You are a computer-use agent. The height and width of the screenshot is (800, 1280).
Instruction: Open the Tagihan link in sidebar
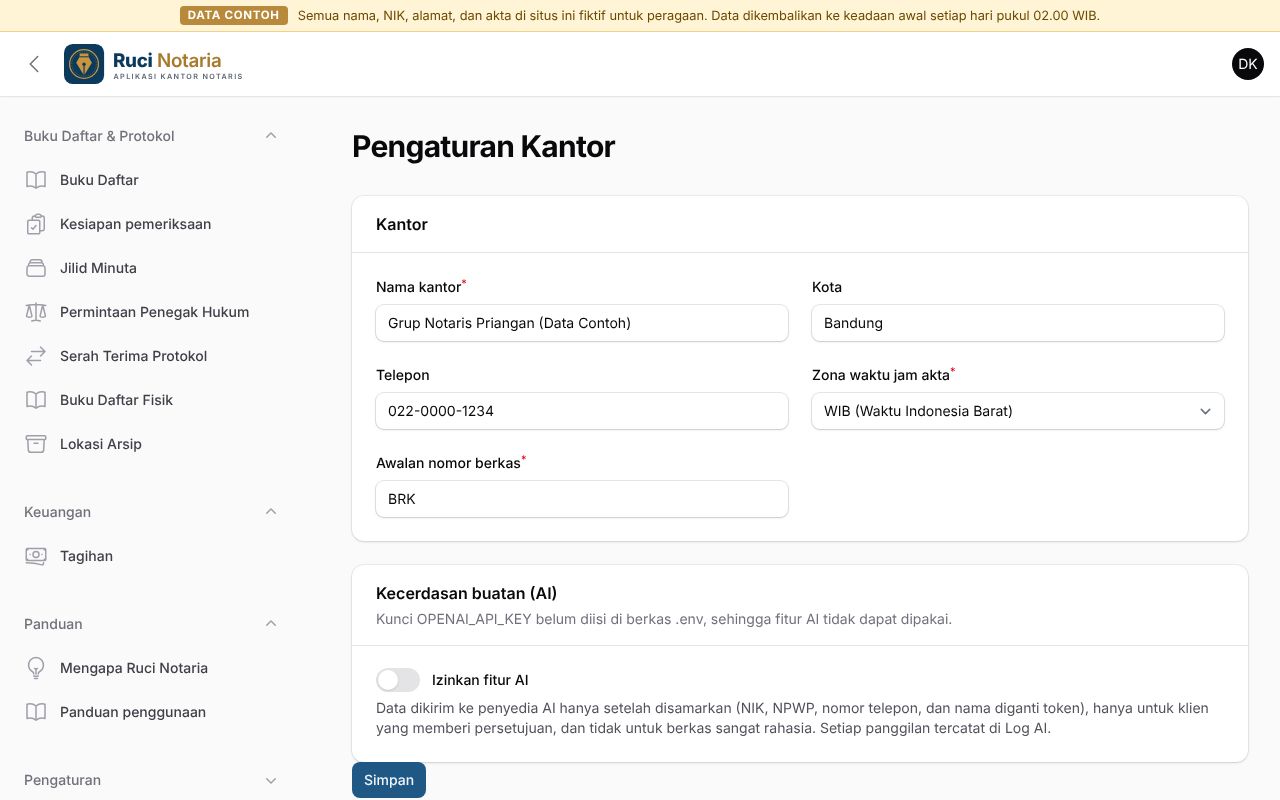152,556
